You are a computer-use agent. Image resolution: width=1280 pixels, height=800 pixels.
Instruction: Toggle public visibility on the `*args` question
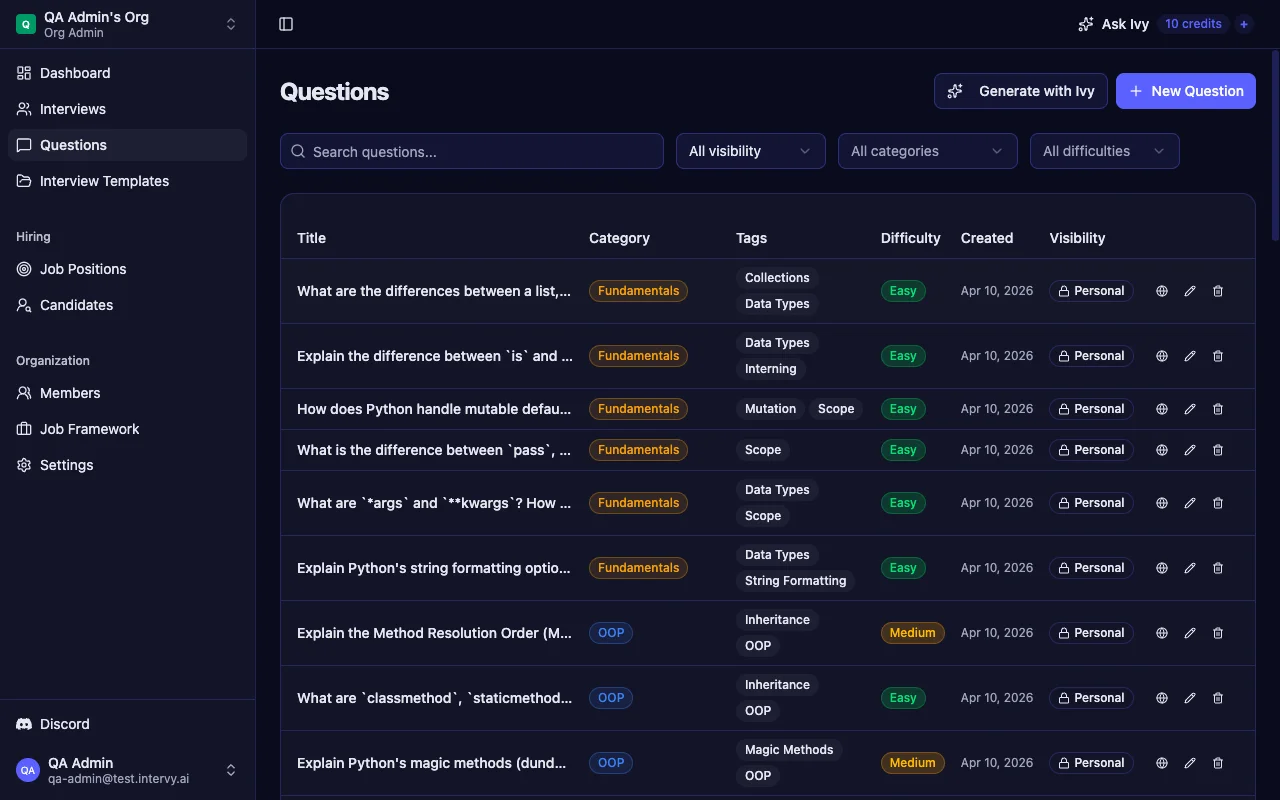[1161, 503]
